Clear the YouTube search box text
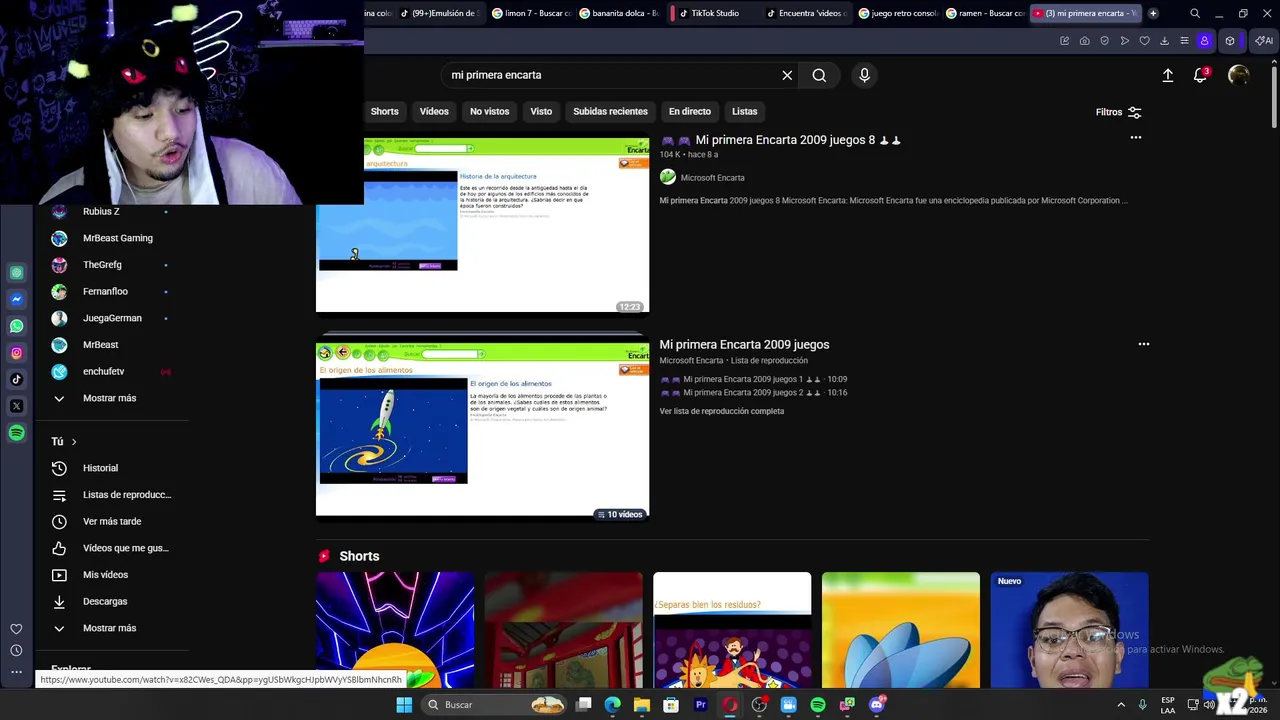The height and width of the screenshot is (720, 1280). click(787, 75)
